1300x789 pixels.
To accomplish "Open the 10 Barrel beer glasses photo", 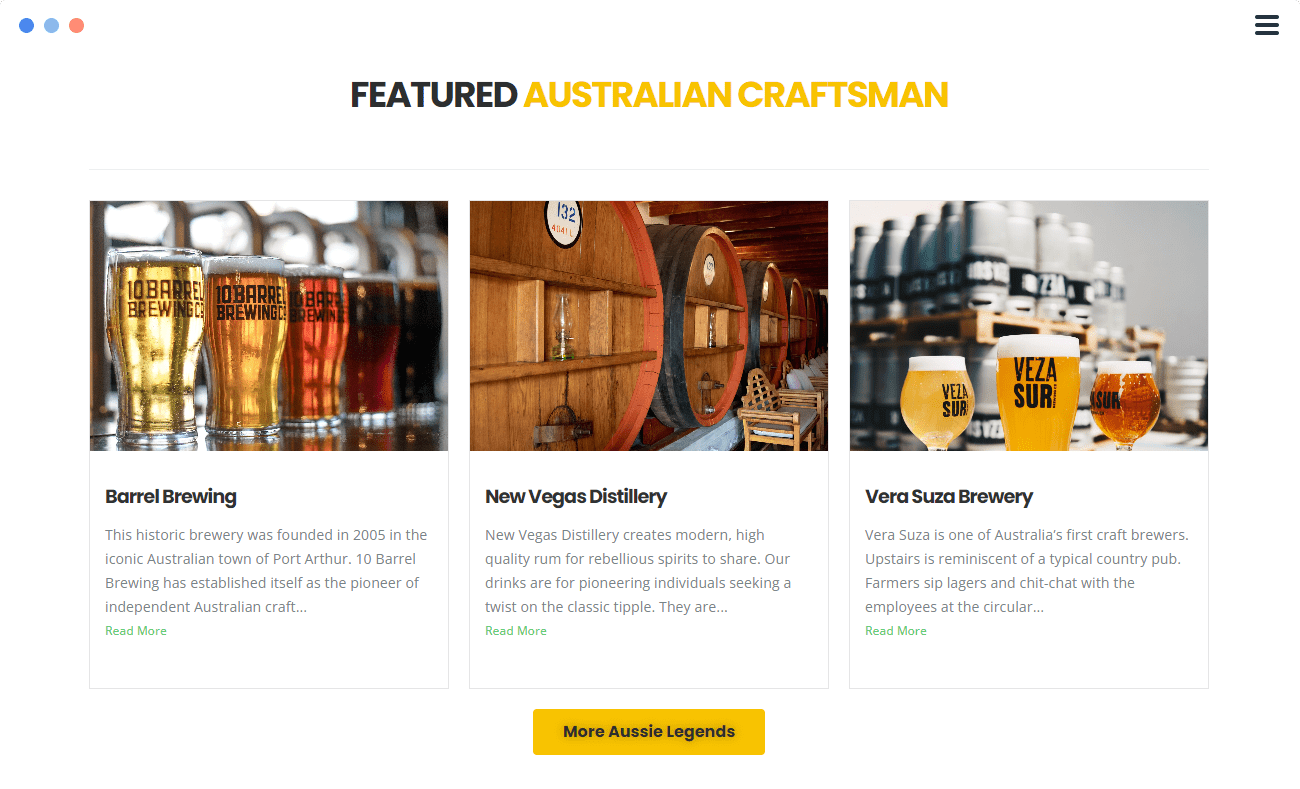I will [269, 326].
